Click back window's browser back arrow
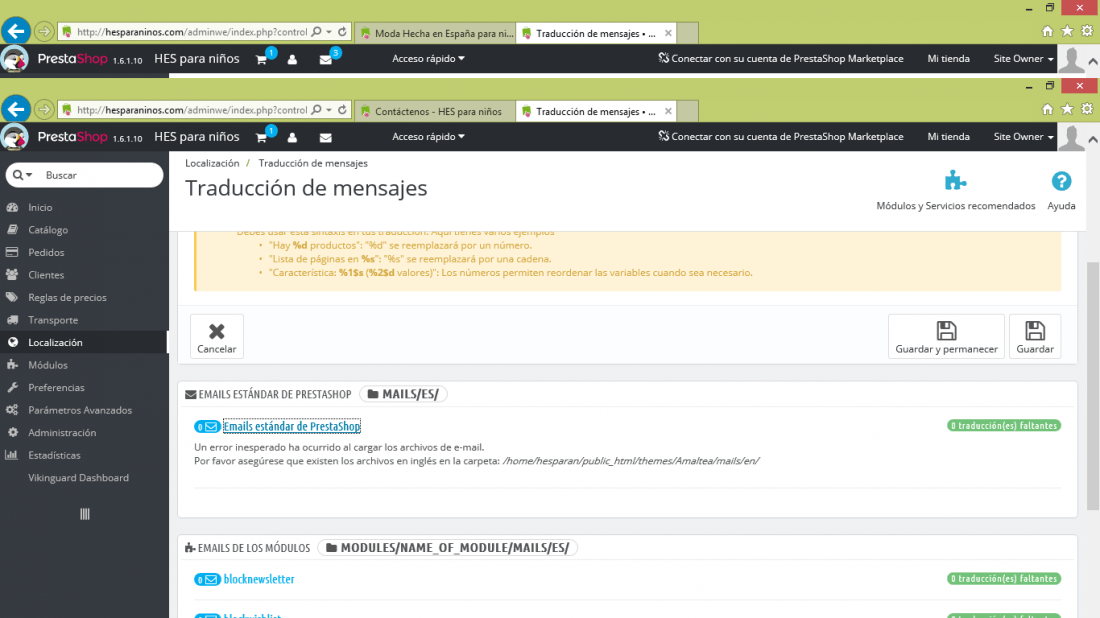This screenshot has width=1100, height=618. (x=15, y=31)
